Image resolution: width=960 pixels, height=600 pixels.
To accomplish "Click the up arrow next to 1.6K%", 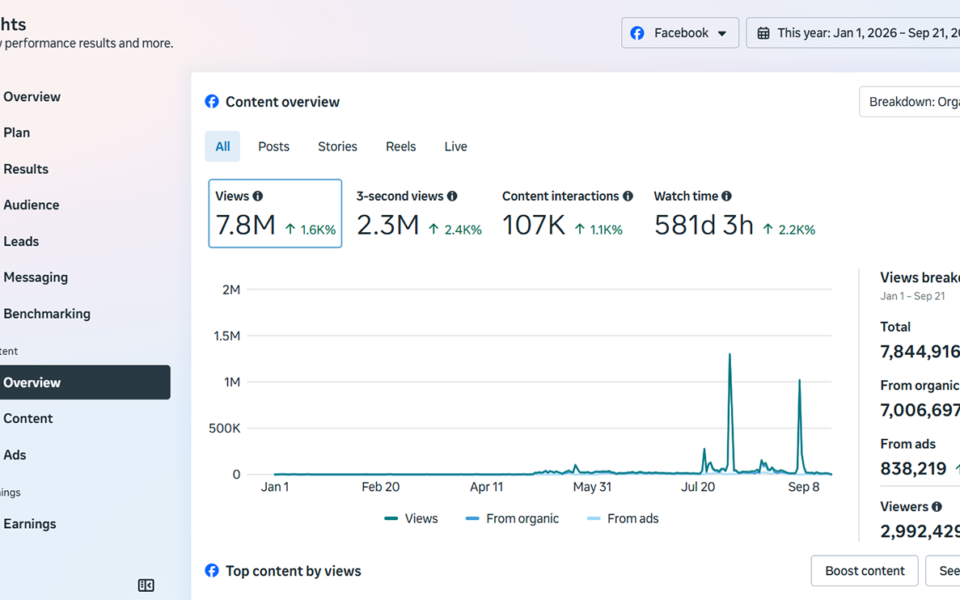I will pos(290,230).
